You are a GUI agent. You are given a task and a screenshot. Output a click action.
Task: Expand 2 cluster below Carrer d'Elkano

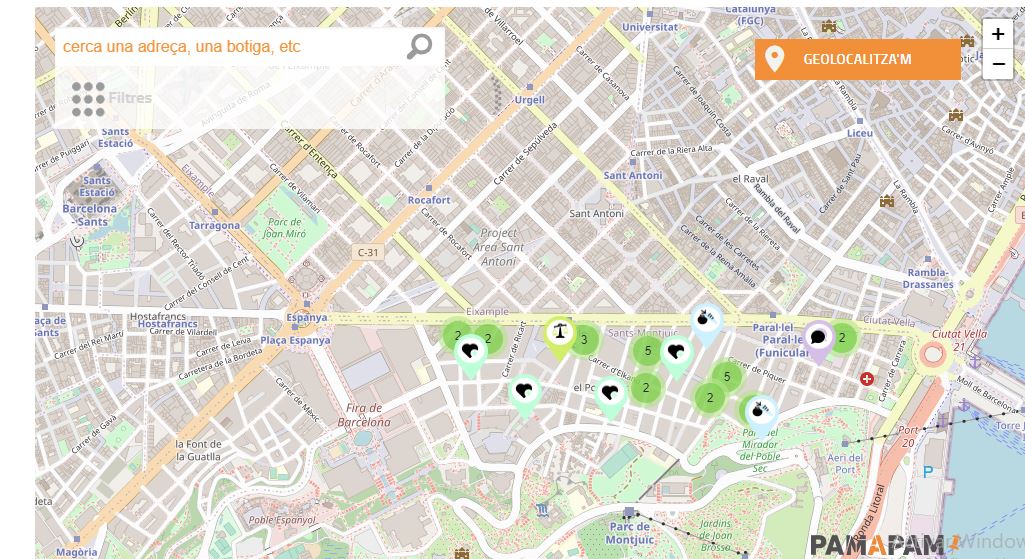646,388
